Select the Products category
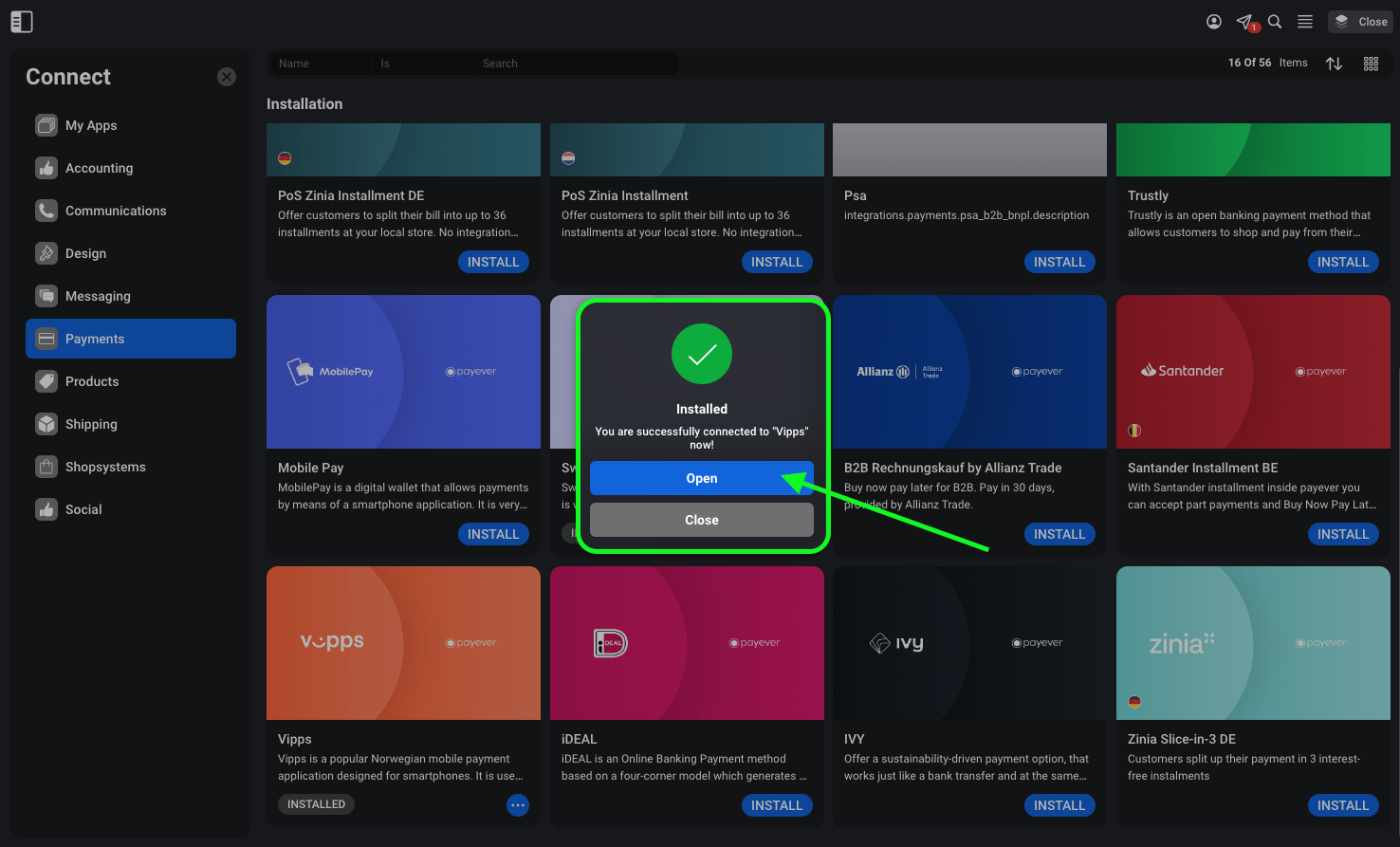 click(x=131, y=381)
